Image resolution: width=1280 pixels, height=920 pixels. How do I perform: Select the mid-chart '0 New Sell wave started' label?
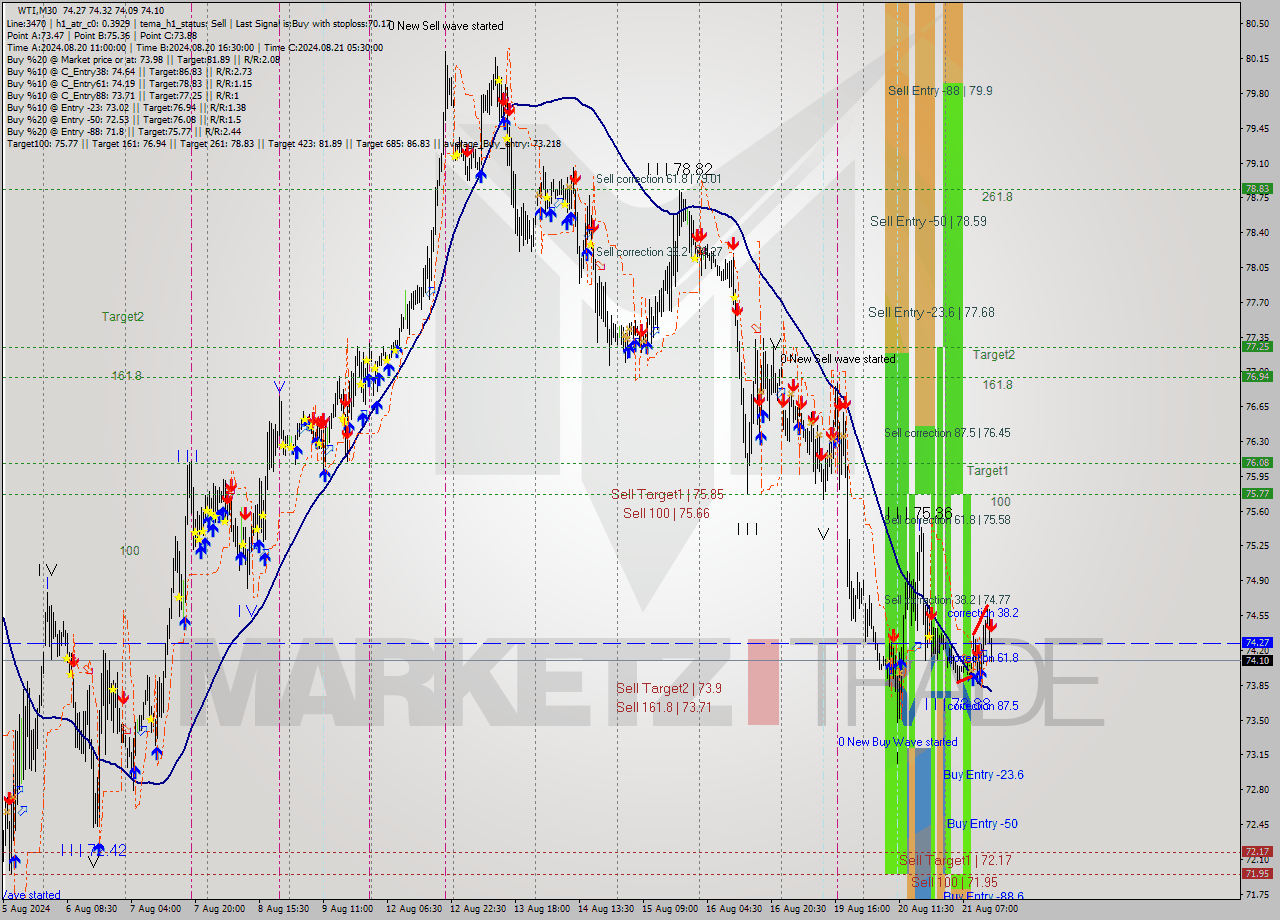pyautogui.click(x=839, y=359)
